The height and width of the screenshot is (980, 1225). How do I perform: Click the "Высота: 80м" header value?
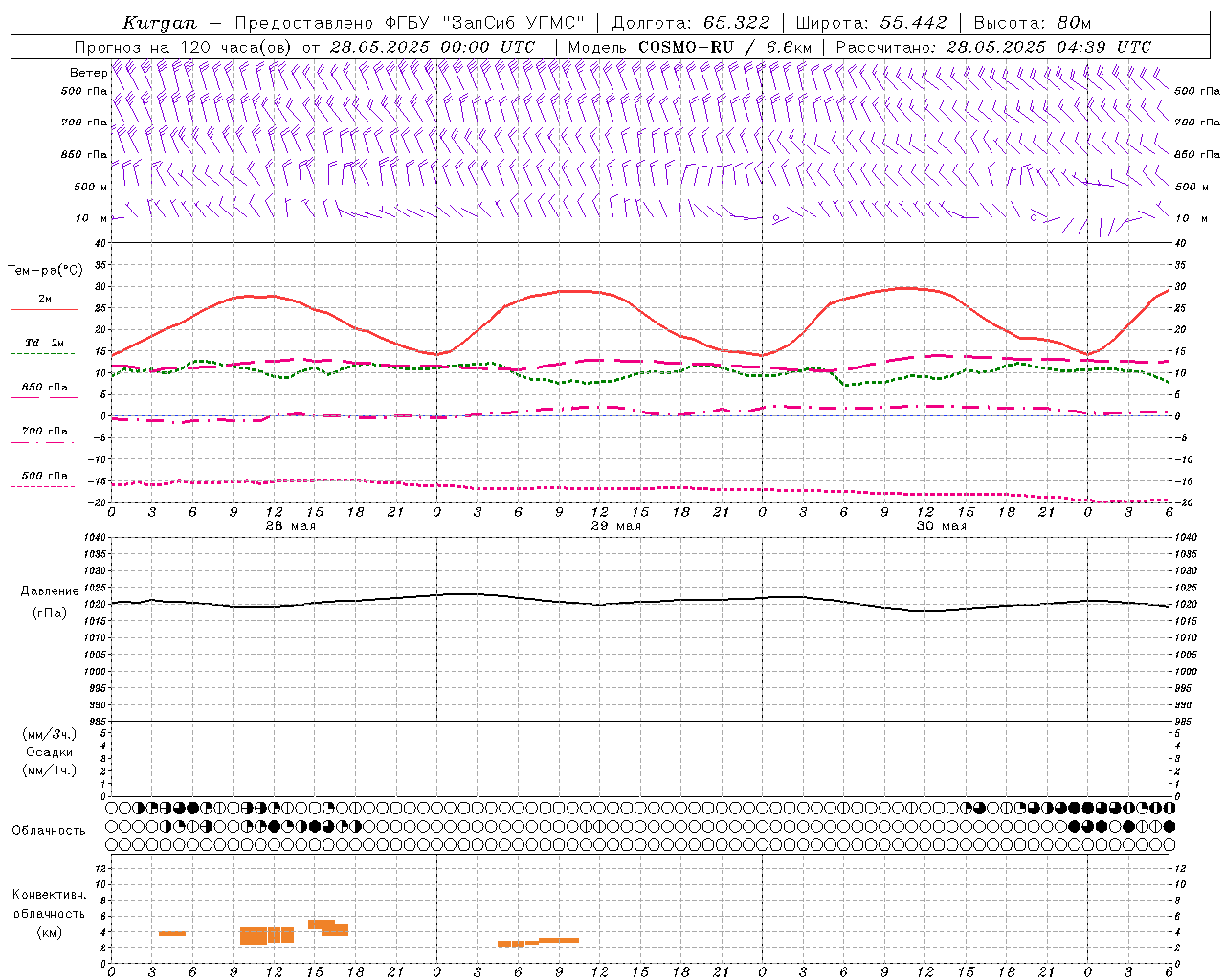1033,23
